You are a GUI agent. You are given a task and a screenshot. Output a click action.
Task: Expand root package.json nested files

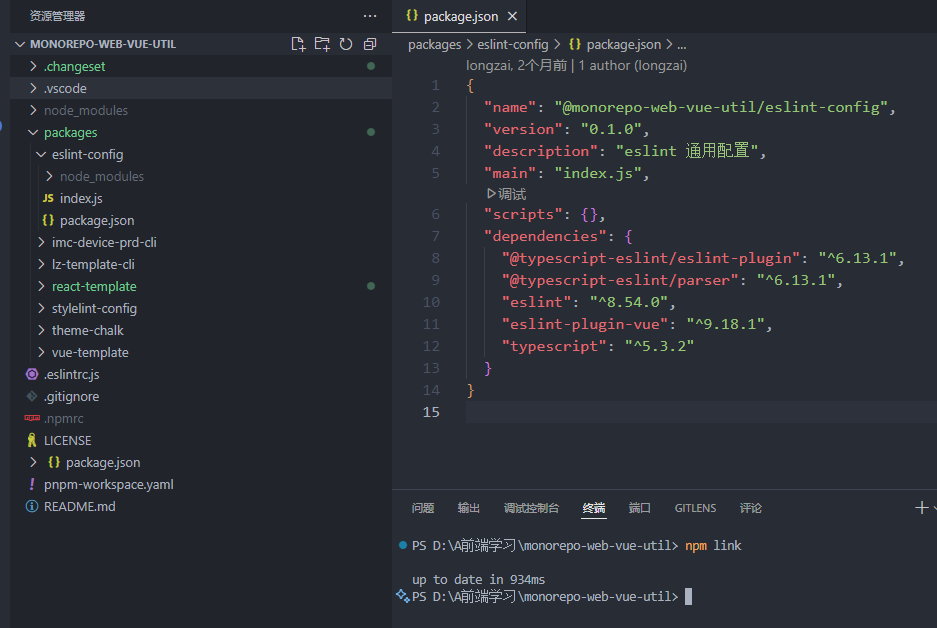pos(33,462)
